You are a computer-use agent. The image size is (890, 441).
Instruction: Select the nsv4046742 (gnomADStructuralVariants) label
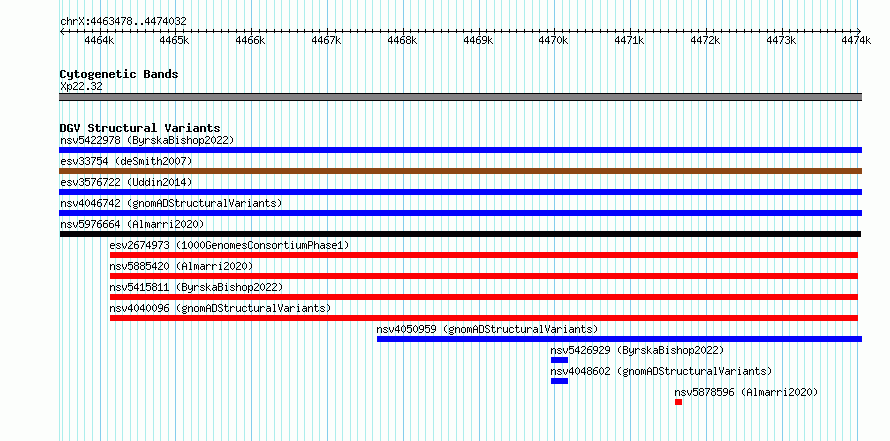coord(171,203)
